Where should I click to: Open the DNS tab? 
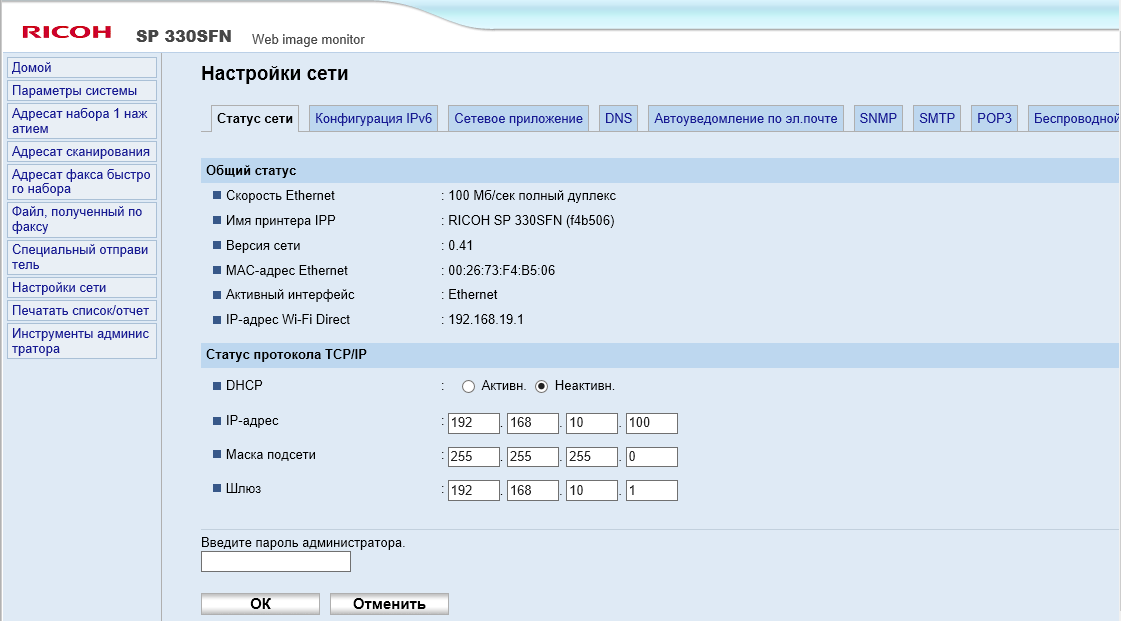[618, 119]
